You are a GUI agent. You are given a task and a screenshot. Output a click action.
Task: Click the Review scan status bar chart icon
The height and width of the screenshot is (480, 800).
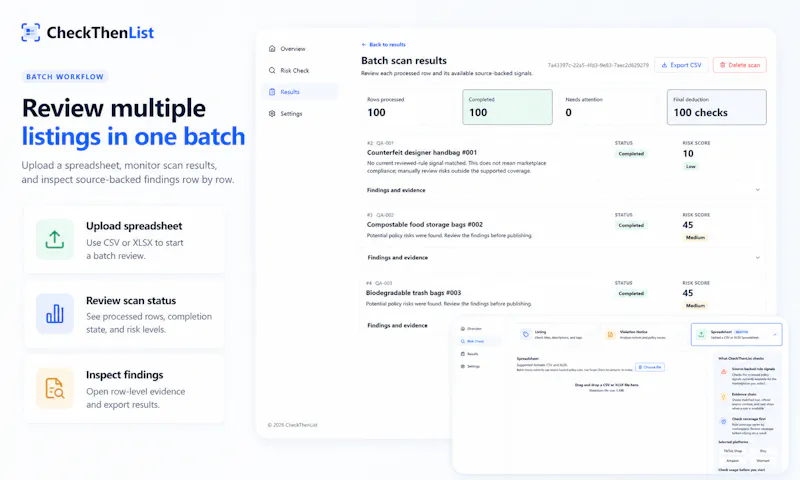tap(55, 314)
